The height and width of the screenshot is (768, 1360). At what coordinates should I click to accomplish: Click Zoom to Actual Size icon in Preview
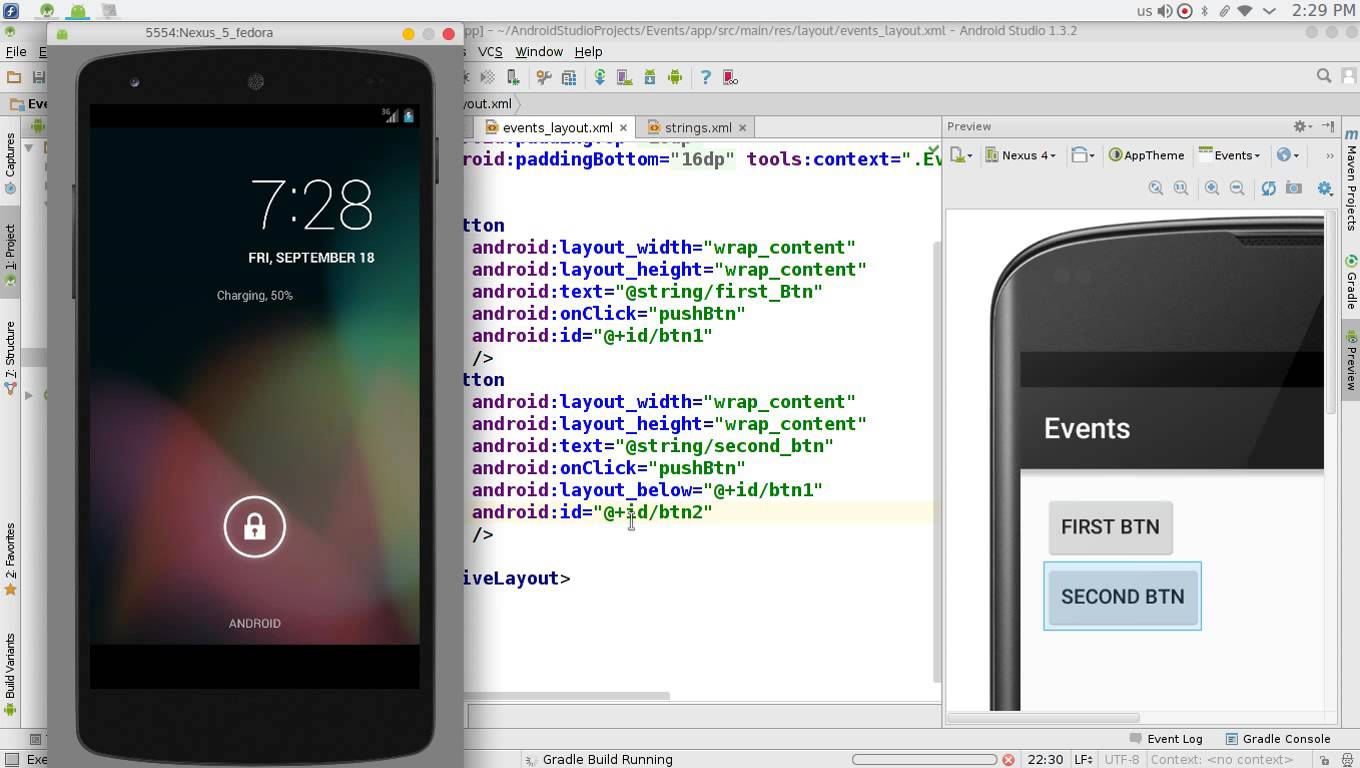click(x=1181, y=188)
